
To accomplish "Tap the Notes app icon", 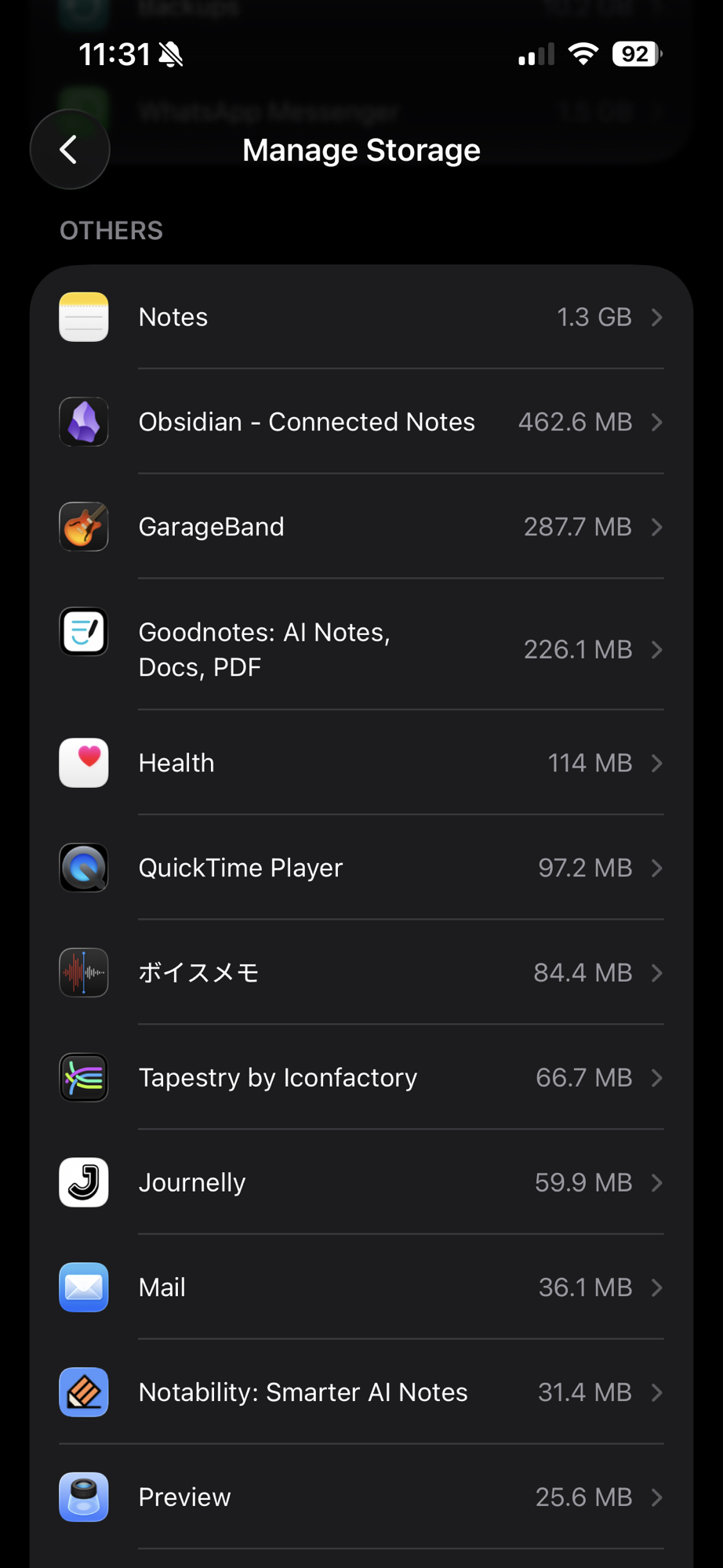I will tap(84, 317).
